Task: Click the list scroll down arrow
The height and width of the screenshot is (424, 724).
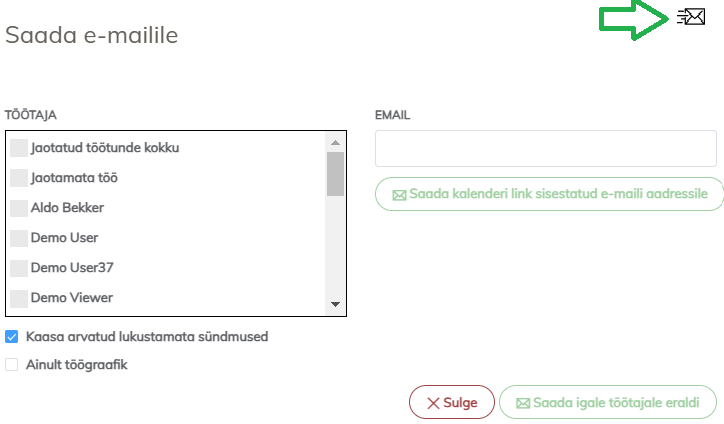Action: 336,305
